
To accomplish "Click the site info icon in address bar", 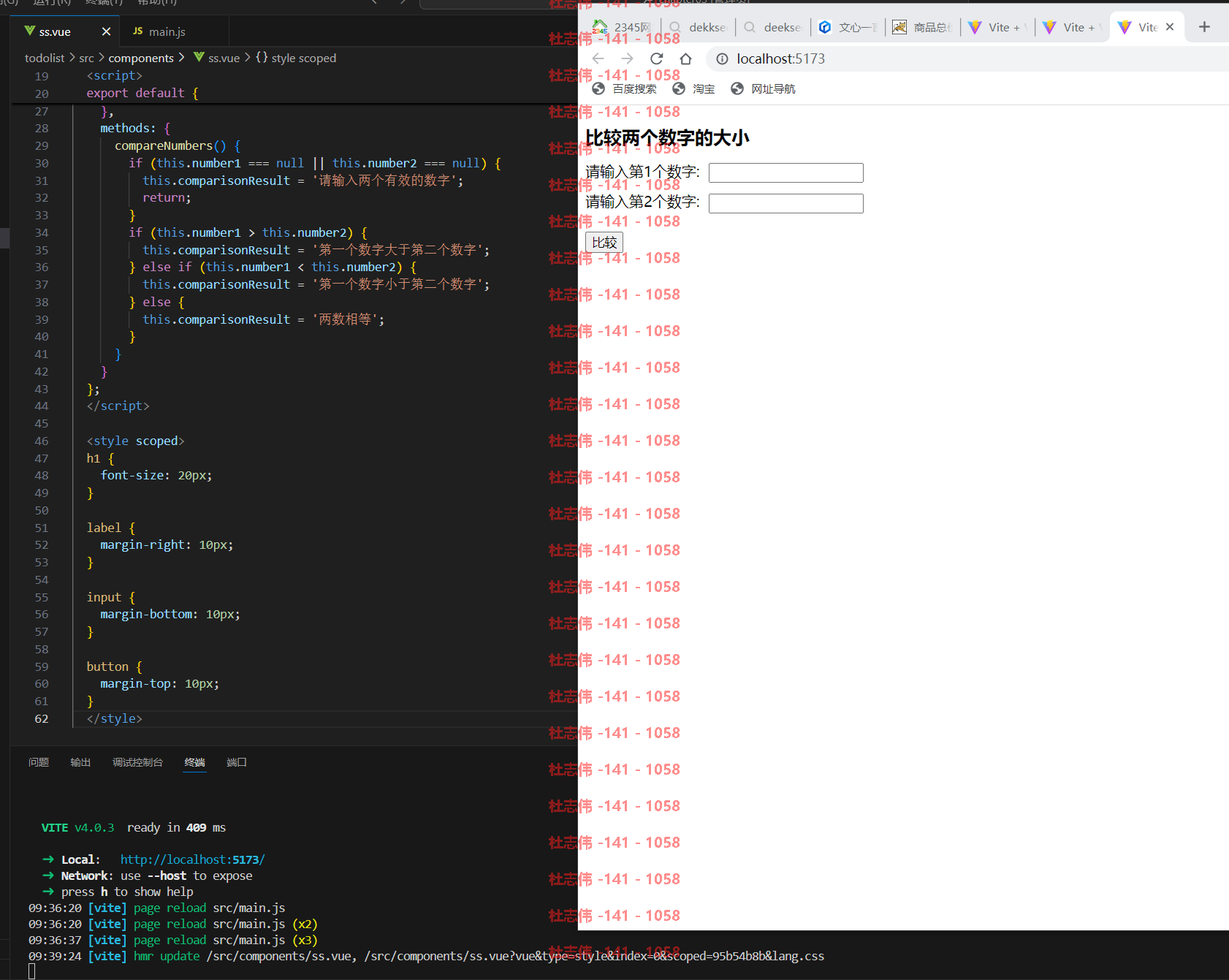I will pos(722,58).
